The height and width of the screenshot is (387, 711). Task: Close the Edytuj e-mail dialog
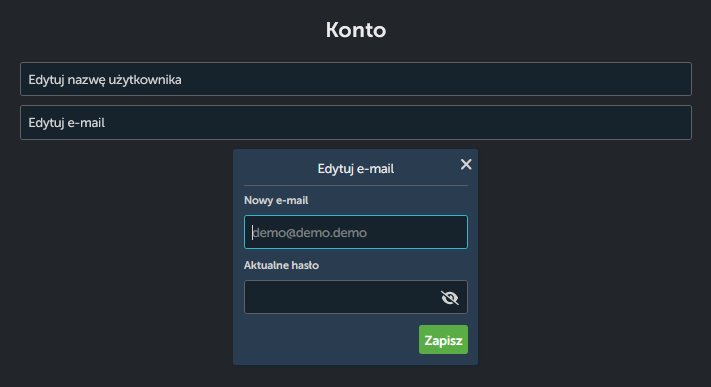click(466, 164)
